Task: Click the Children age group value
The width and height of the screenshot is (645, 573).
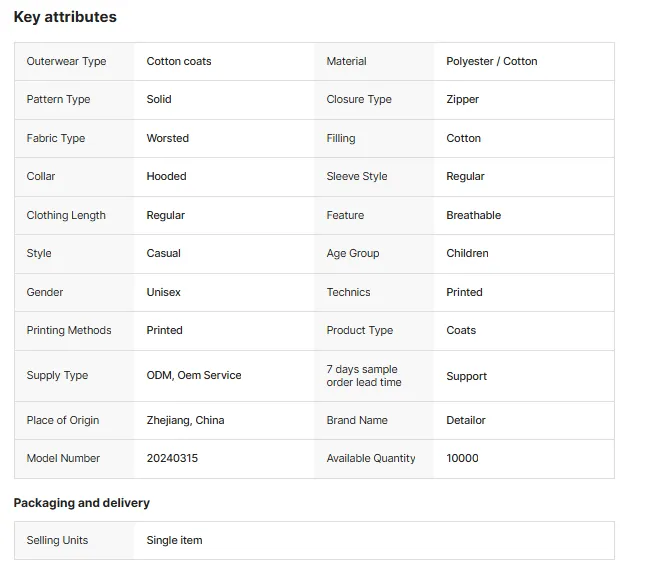Action: pos(467,253)
